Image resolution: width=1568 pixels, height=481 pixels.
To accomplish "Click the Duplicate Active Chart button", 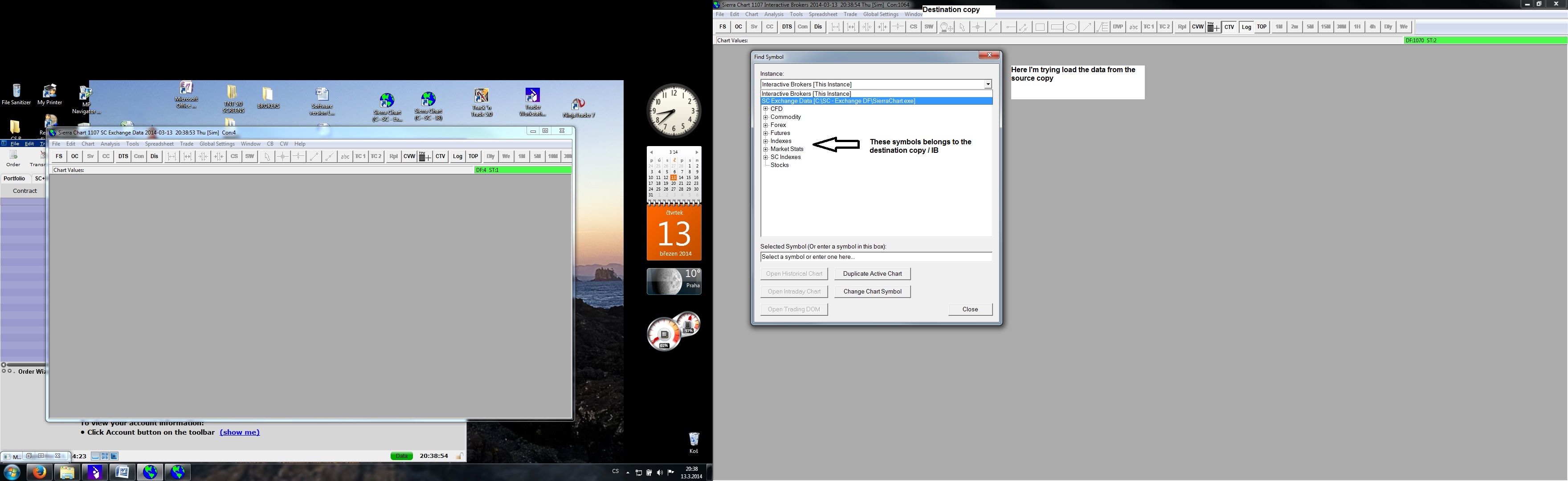I will pos(872,274).
